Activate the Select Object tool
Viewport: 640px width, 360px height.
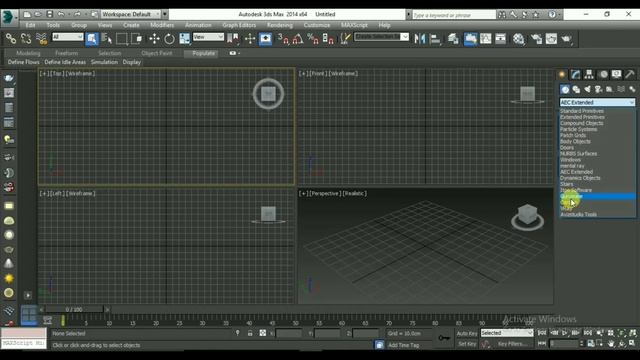[x=92, y=39]
